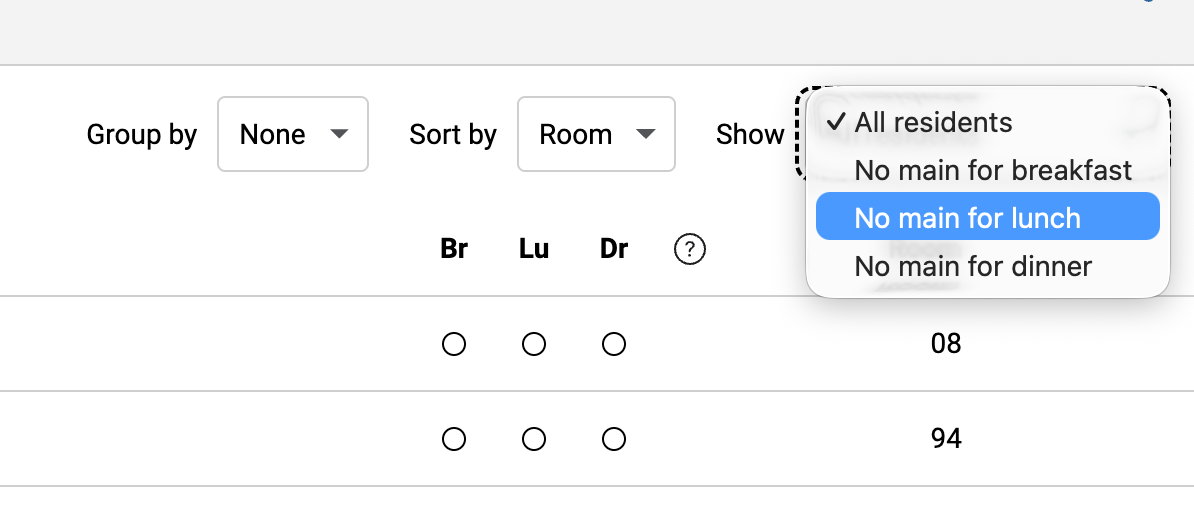Image resolution: width=1194 pixels, height=506 pixels.
Task: Select lunch radio for room 94
Action: tap(534, 439)
